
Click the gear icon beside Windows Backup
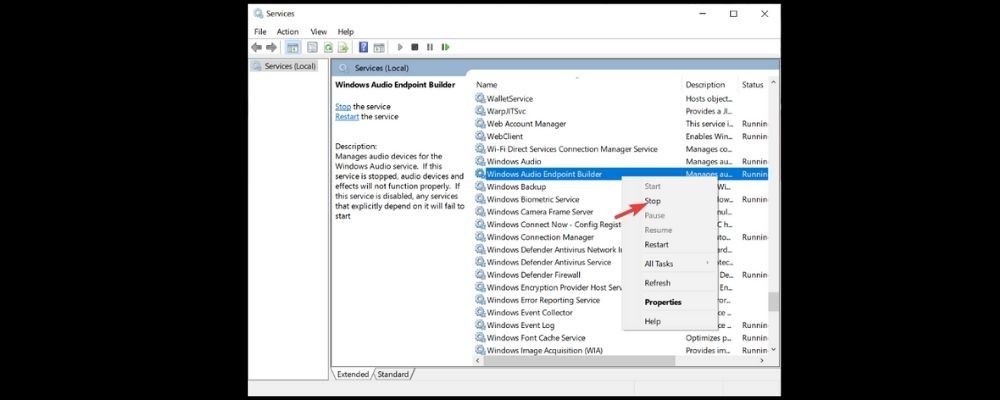click(480, 187)
